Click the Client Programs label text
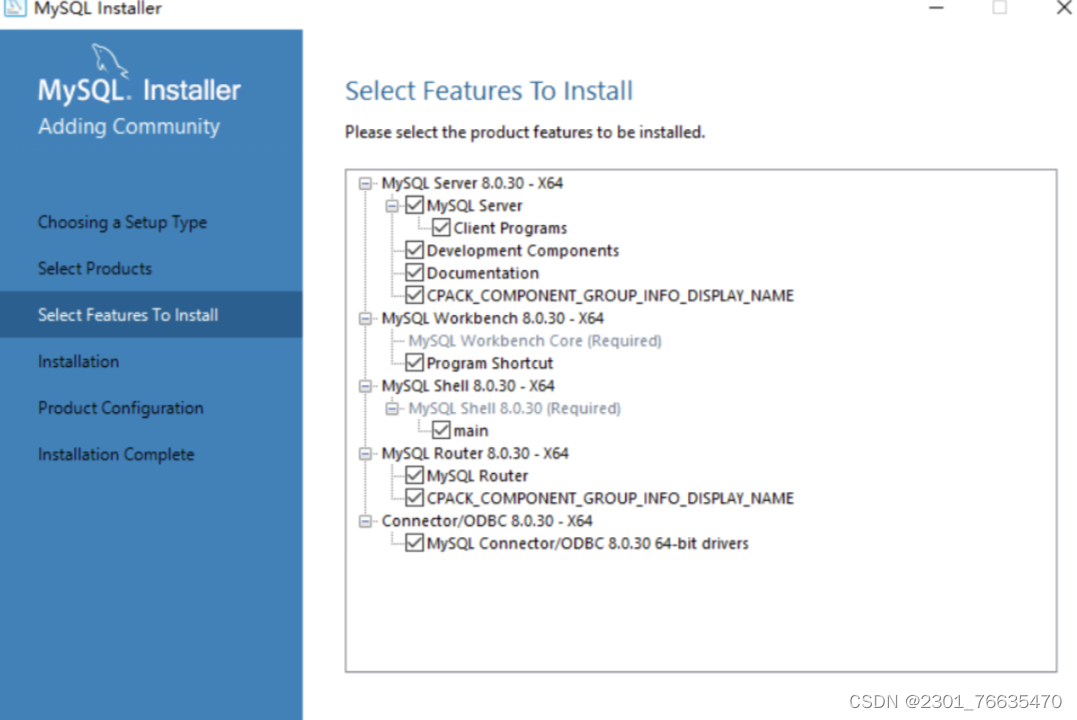Viewport: 1077px width, 720px height. coord(510,228)
